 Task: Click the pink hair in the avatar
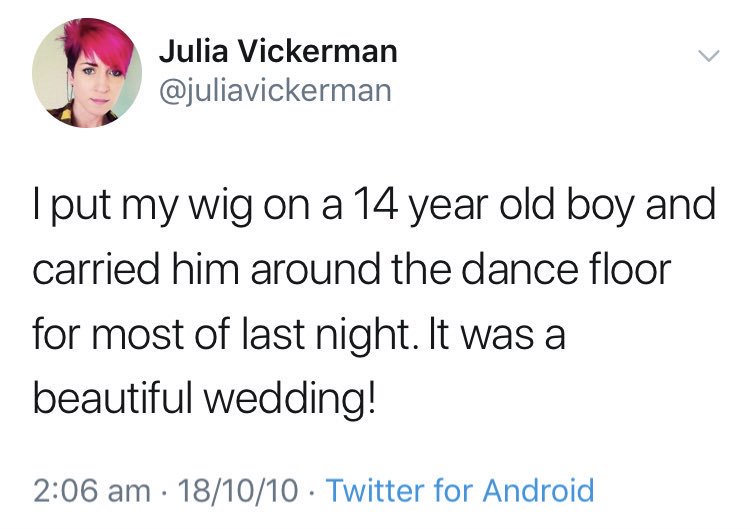click(78, 45)
